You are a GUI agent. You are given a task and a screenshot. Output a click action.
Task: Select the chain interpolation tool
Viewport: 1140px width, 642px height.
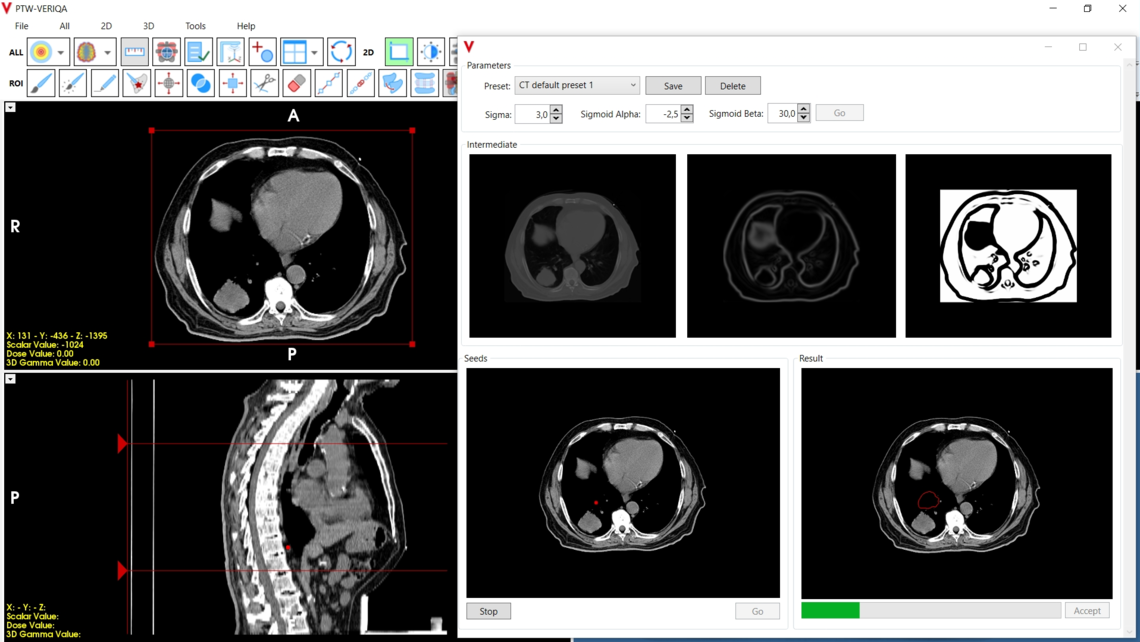(x=359, y=84)
